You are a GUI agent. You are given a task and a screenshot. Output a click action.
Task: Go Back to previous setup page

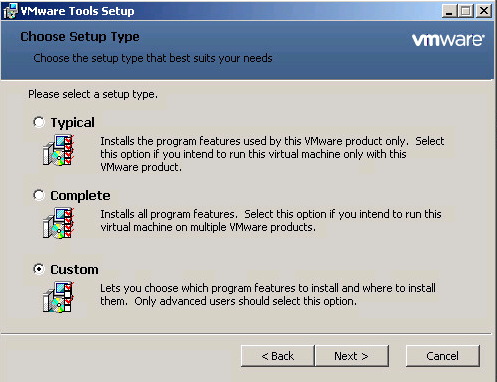click(x=278, y=356)
